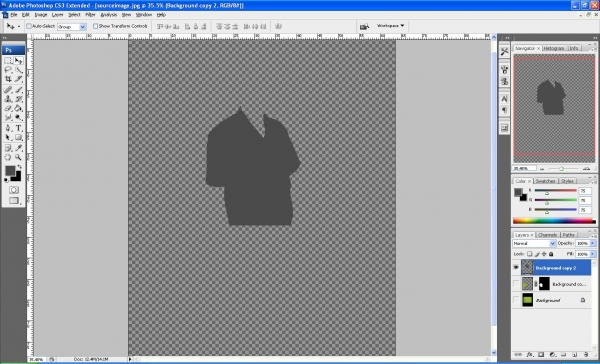Show the Background layer
600x364 pixels.
pos(516,300)
